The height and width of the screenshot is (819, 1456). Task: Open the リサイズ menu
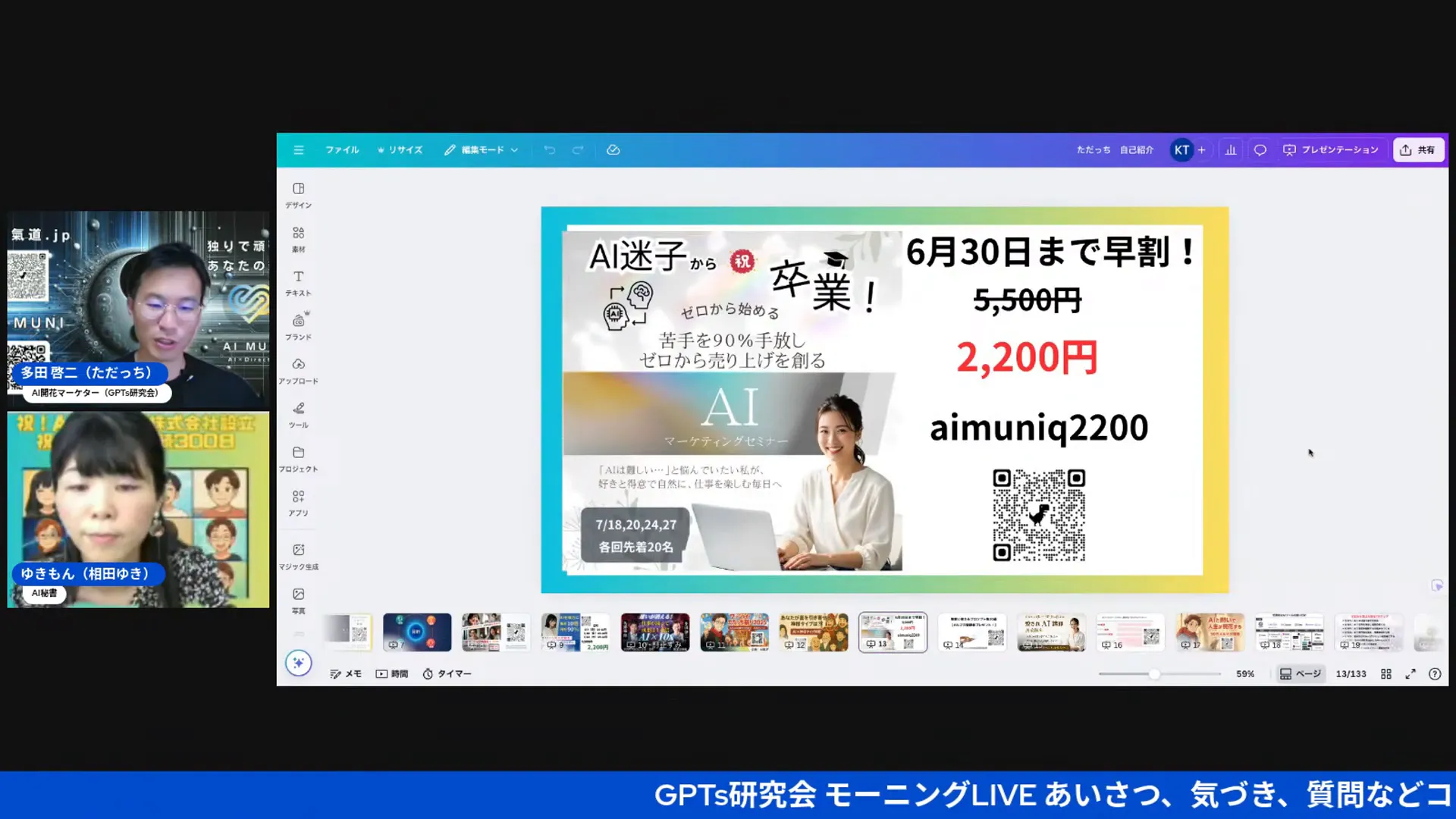[400, 150]
